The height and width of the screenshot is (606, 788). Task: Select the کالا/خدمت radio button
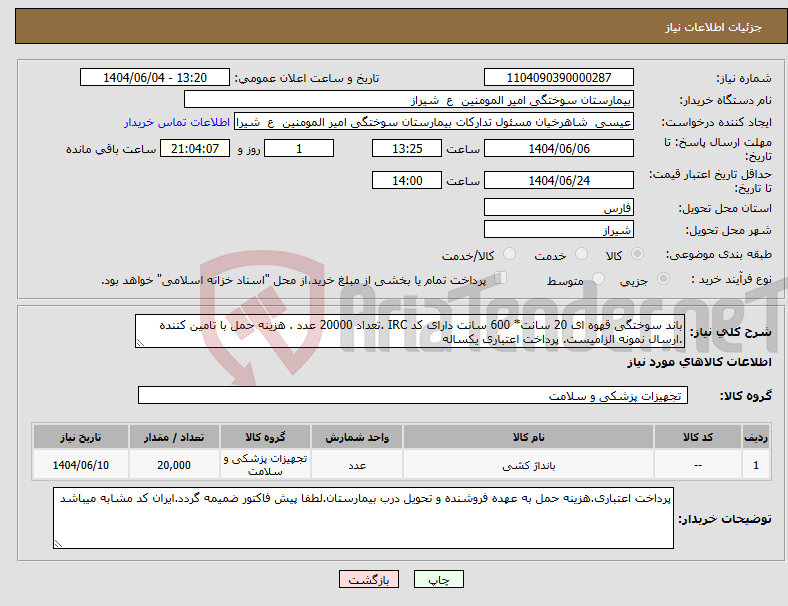pos(510,254)
